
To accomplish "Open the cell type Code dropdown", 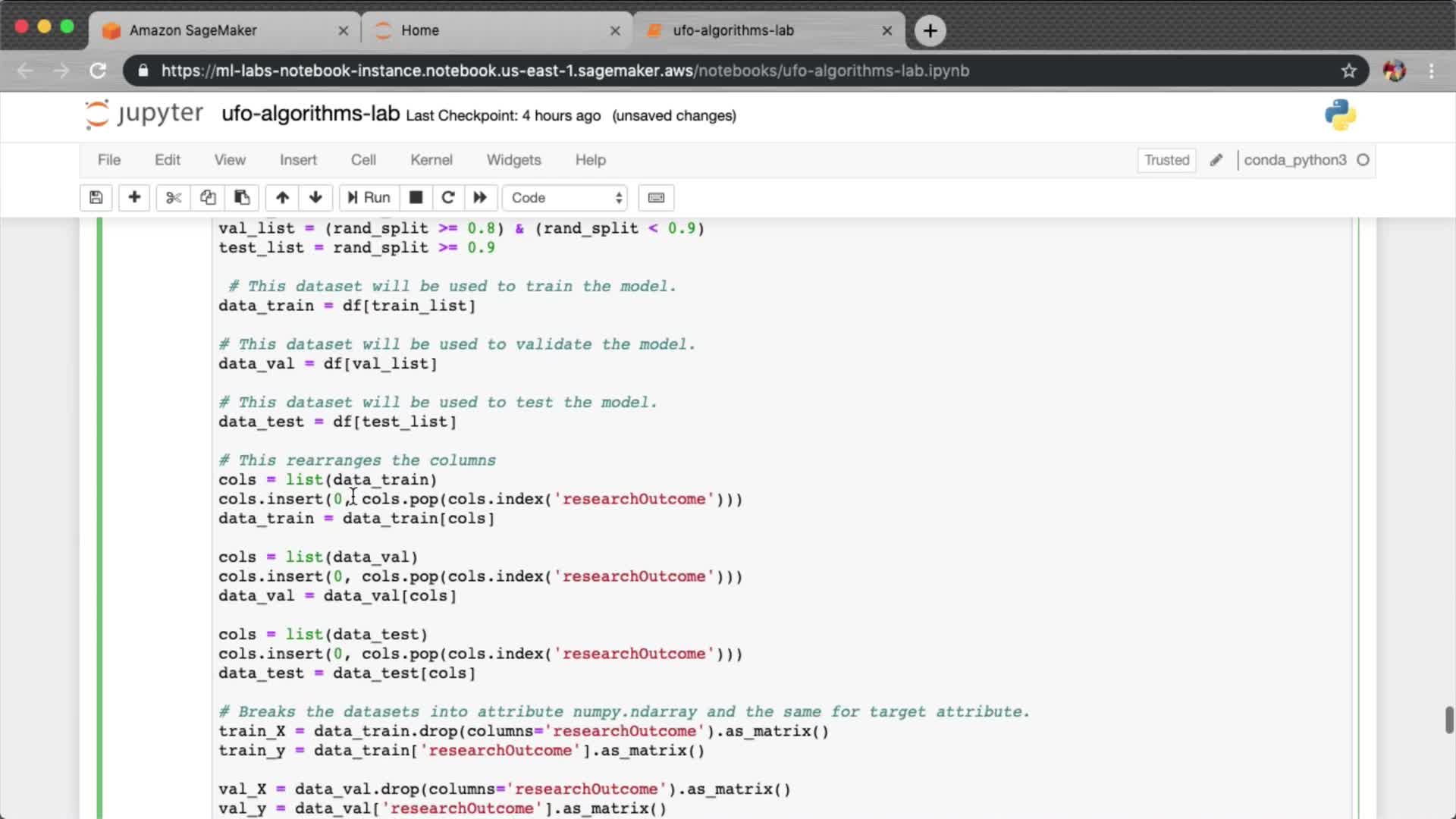I will (566, 198).
